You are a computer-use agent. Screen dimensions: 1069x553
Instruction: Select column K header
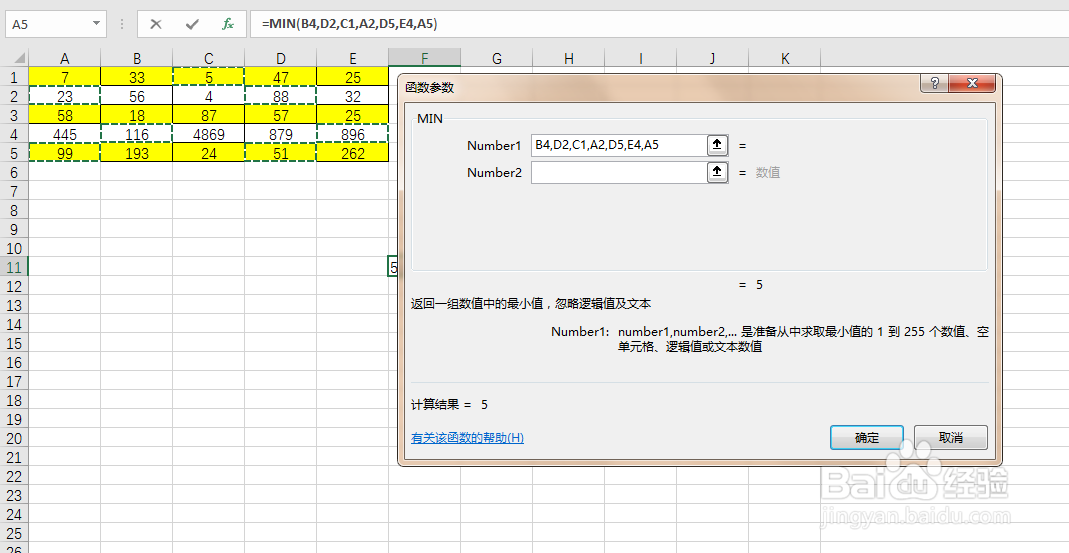[785, 59]
